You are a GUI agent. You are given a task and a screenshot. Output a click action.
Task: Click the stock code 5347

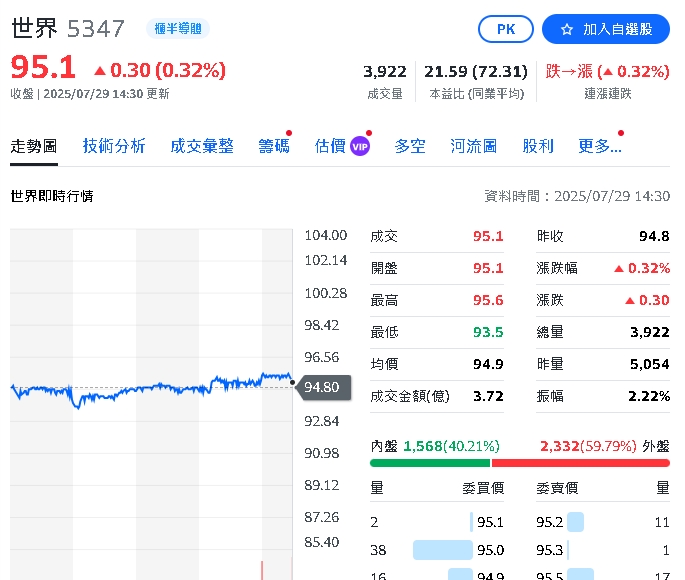96,29
